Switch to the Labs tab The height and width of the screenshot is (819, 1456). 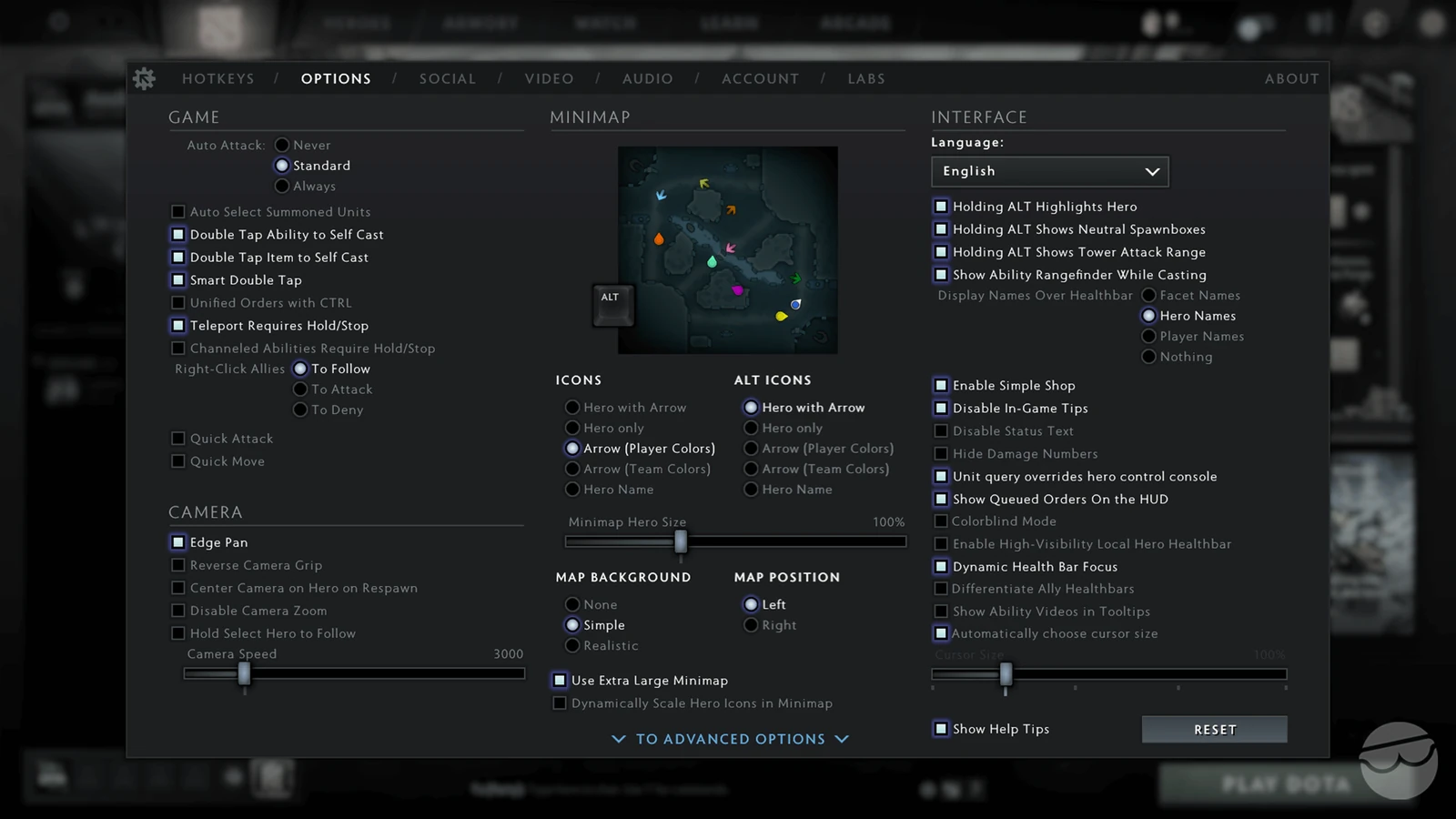click(x=866, y=79)
